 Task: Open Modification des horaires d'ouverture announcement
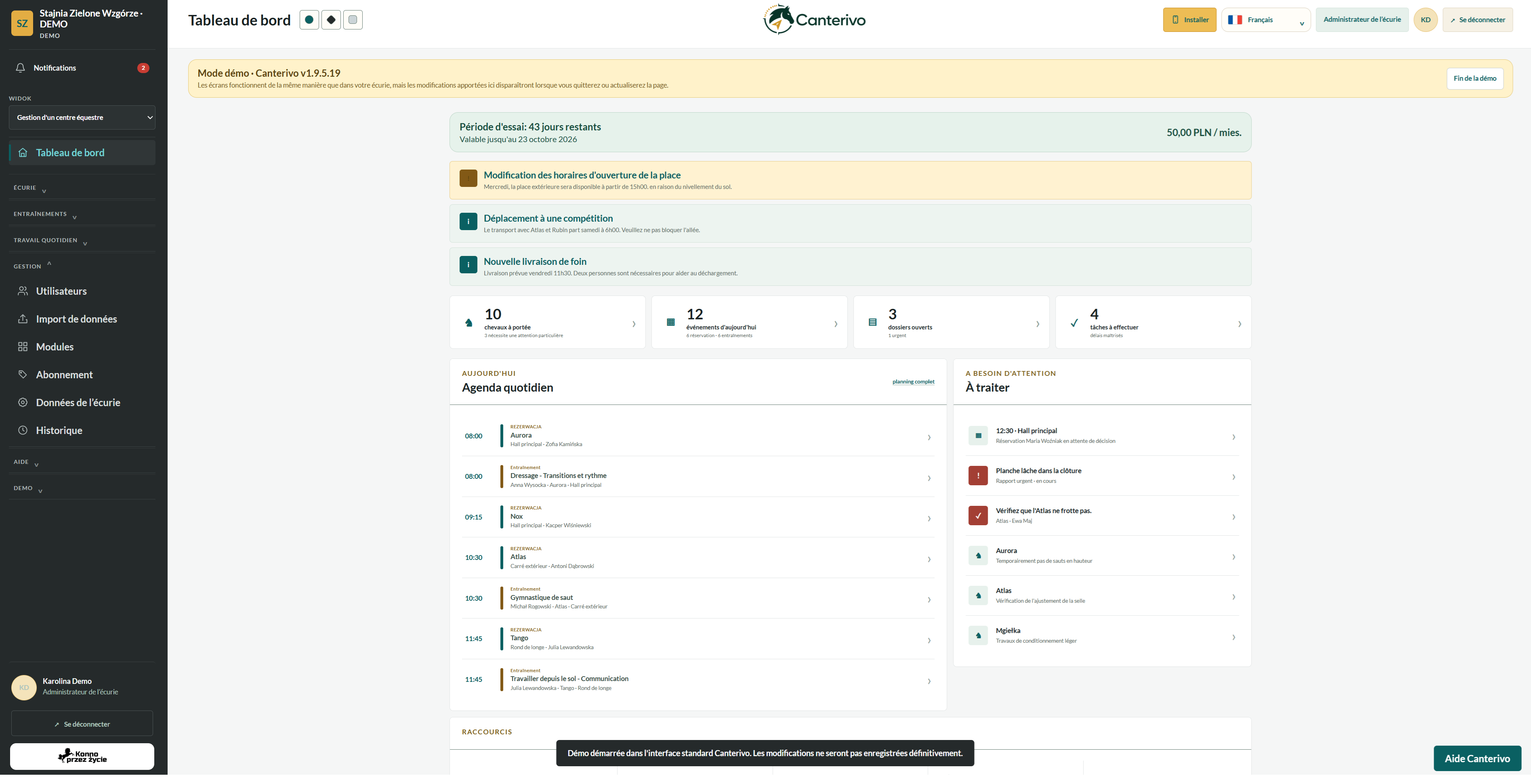[x=850, y=180]
